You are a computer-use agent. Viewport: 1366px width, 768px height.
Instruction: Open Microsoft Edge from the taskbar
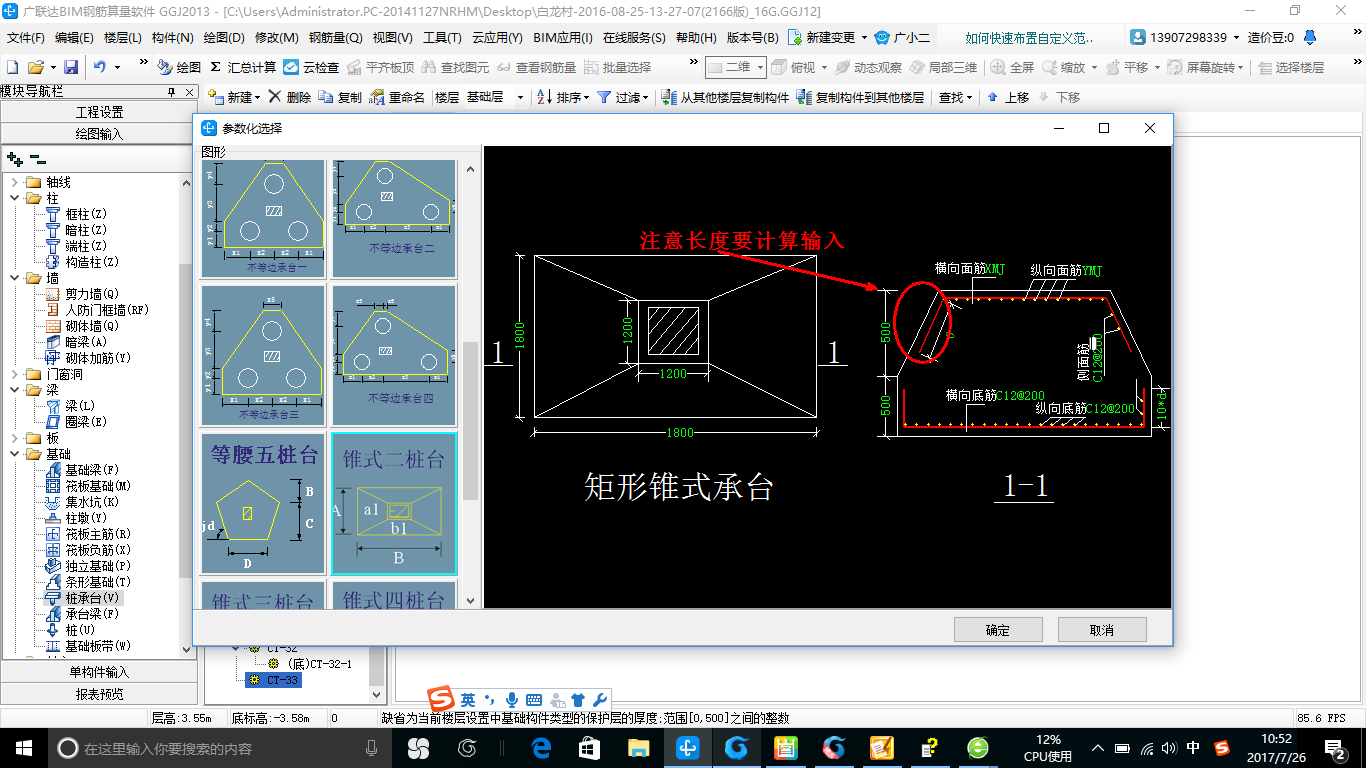click(542, 748)
